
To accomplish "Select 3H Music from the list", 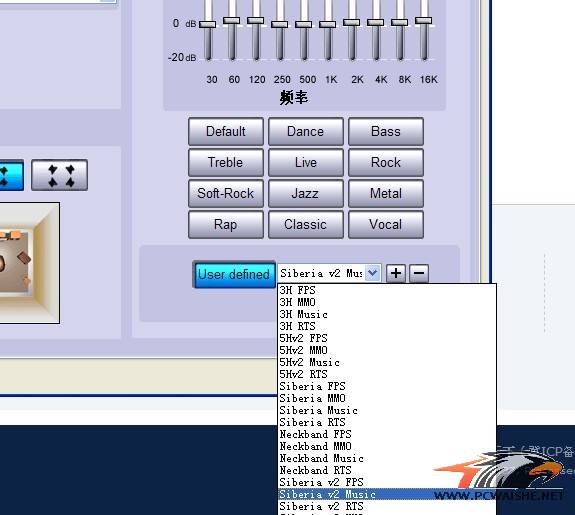I will (x=387, y=314).
